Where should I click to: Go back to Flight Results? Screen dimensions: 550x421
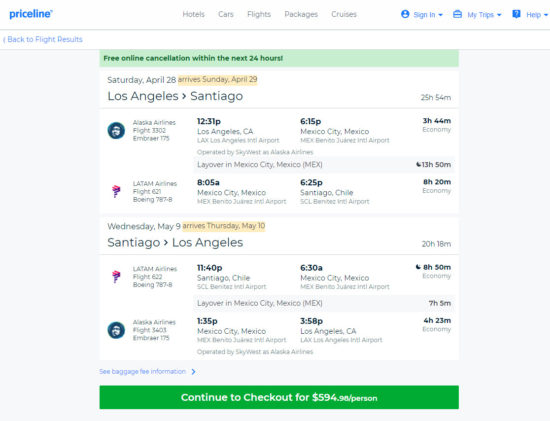[43, 39]
